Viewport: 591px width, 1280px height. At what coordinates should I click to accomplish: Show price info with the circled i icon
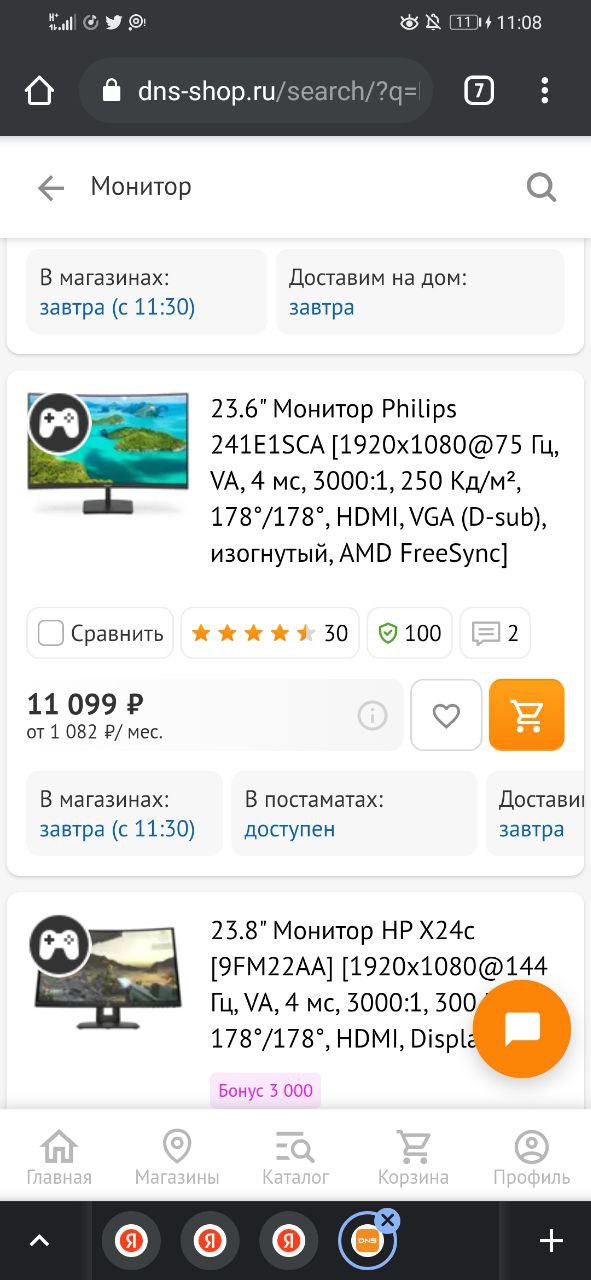click(373, 715)
